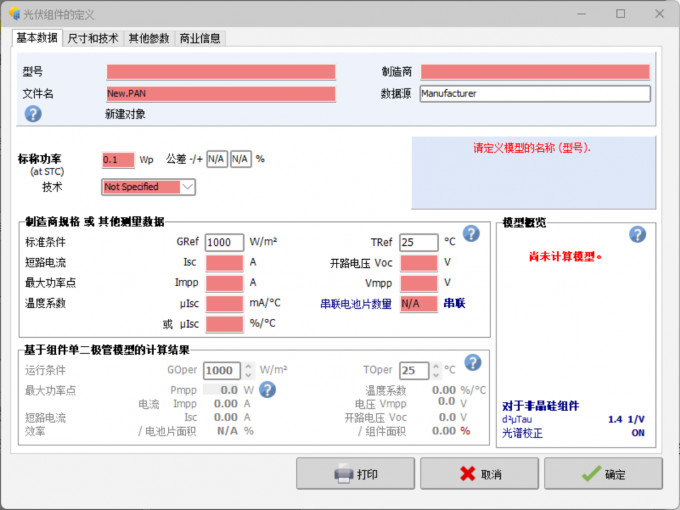680x510 pixels.
Task: Open the help icon under the file name
Action: (x=33, y=114)
